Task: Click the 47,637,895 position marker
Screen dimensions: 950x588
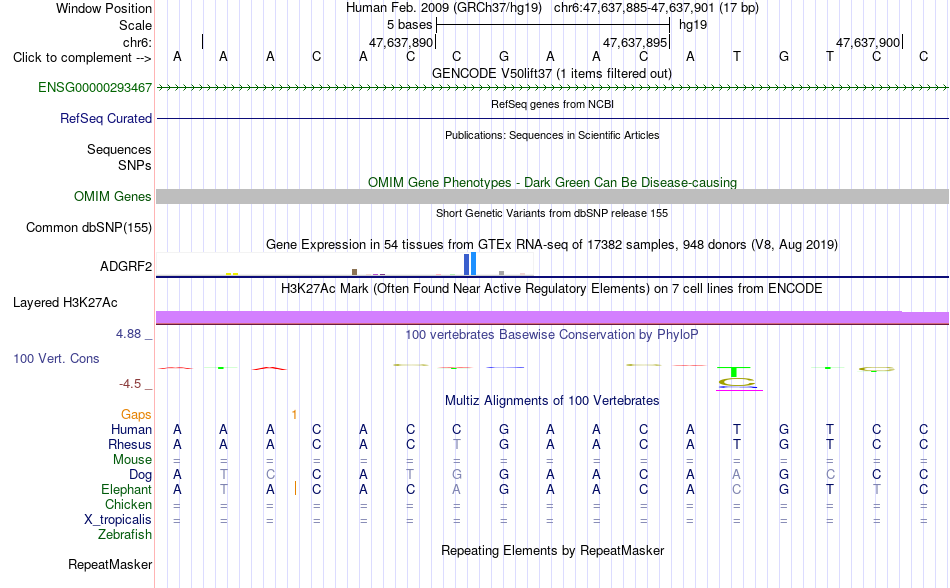Action: click(x=635, y=42)
